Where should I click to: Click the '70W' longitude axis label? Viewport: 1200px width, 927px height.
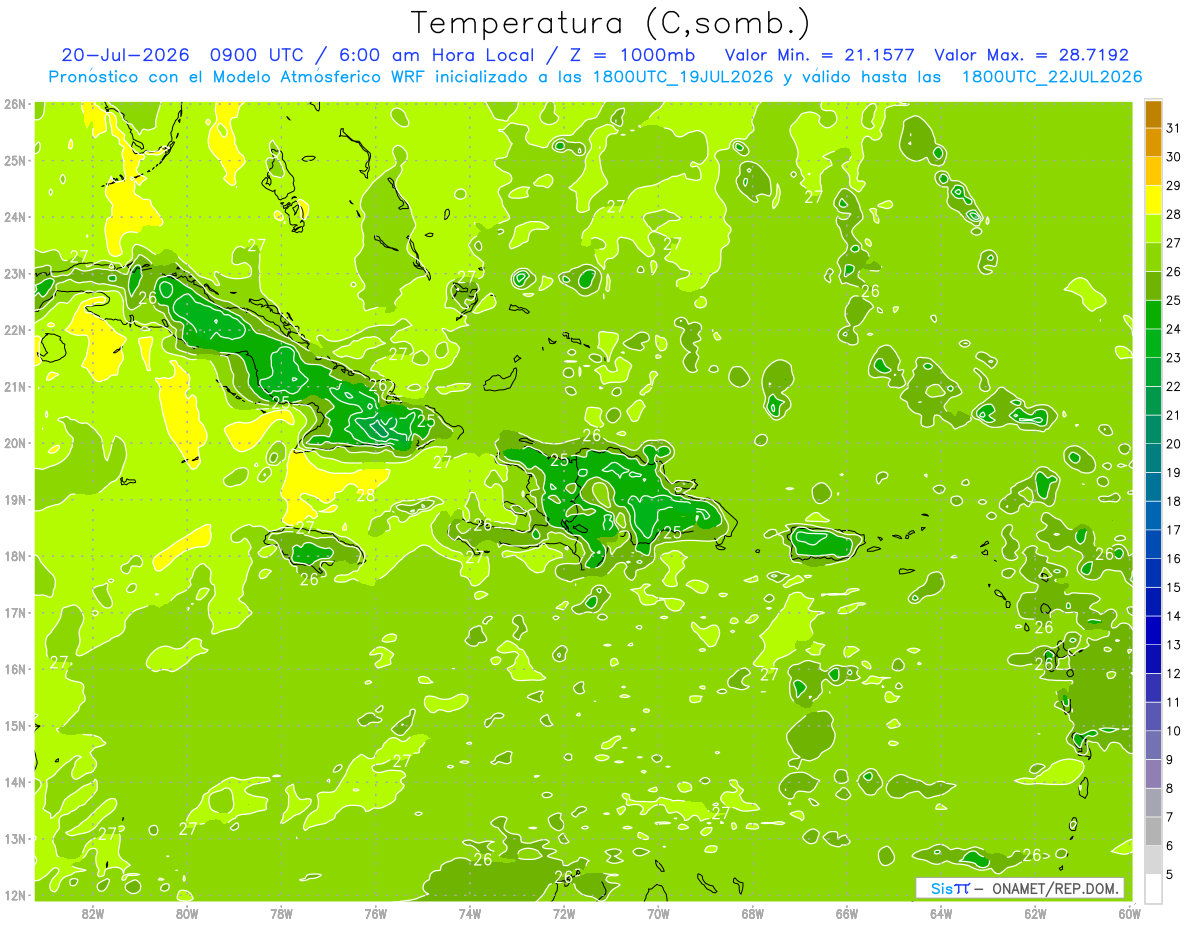pos(658,913)
